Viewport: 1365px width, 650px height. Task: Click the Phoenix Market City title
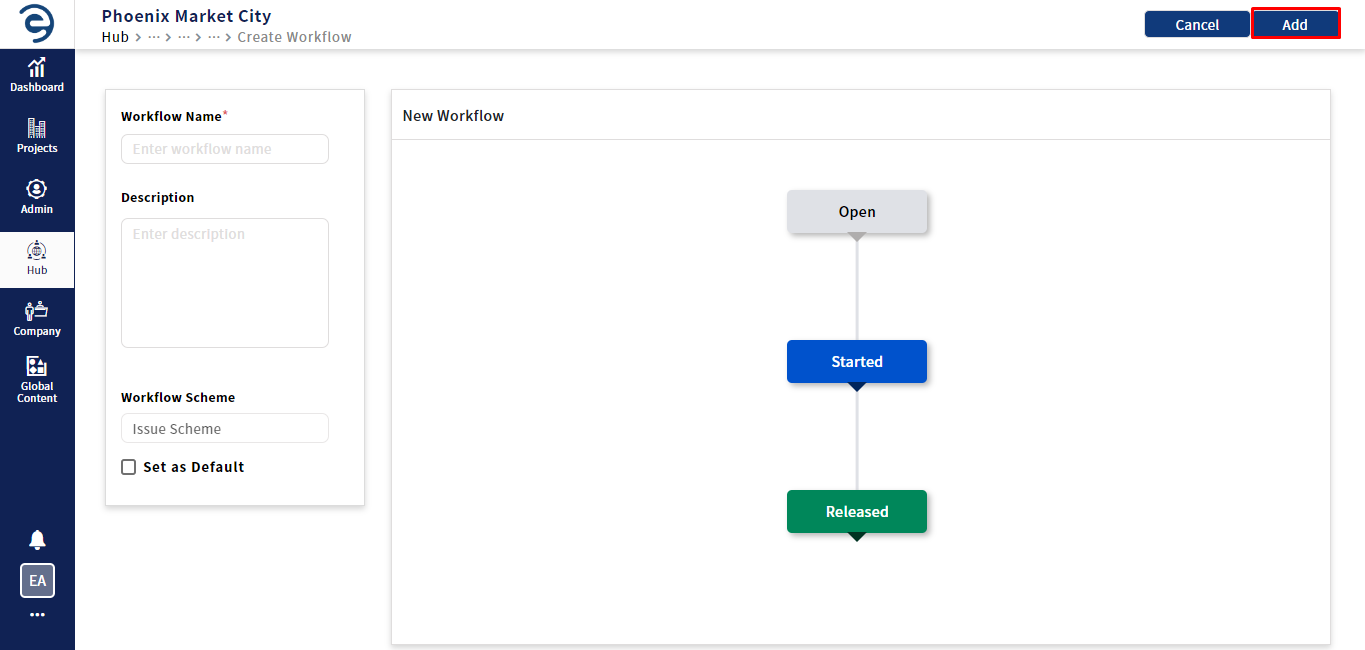pyautogui.click(x=186, y=16)
